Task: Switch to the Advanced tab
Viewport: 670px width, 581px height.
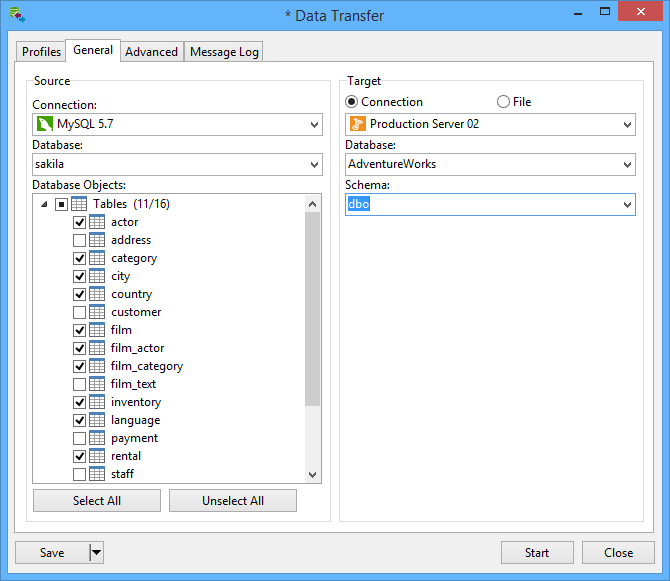Action: [151, 52]
